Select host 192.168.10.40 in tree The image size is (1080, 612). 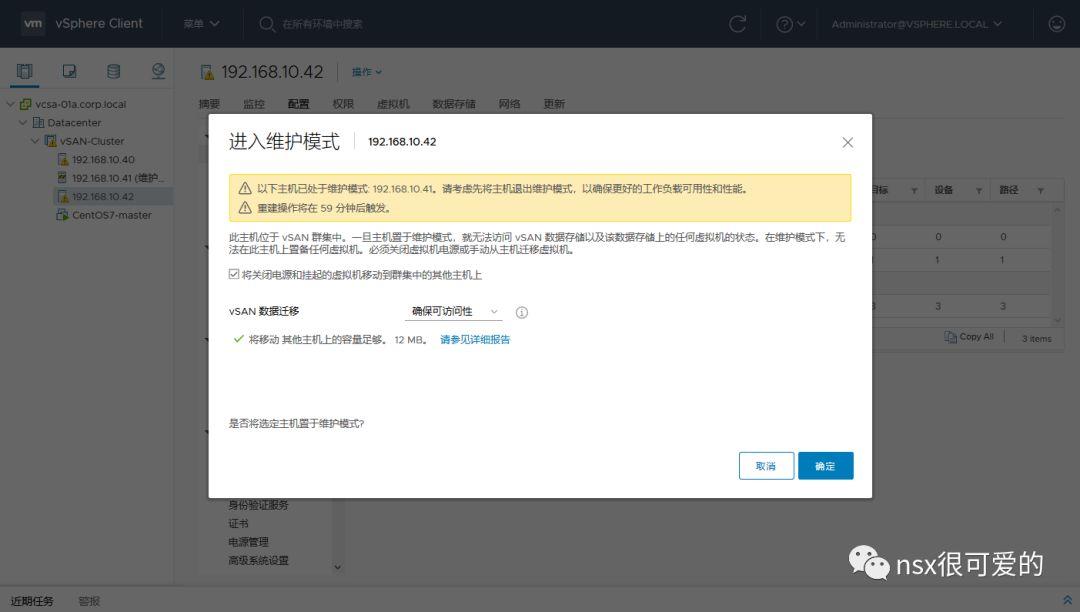pyautogui.click(x=103, y=160)
